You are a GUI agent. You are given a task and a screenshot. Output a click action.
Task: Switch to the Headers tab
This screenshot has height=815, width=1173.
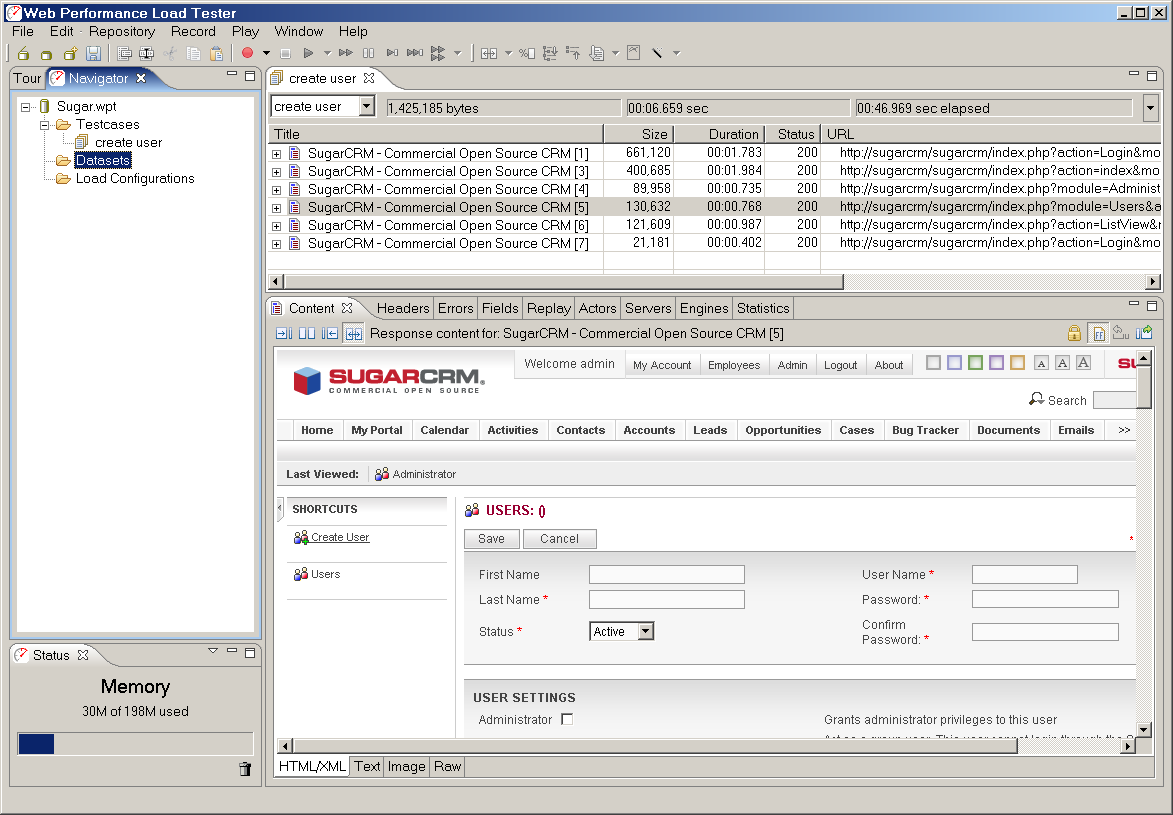(x=402, y=308)
